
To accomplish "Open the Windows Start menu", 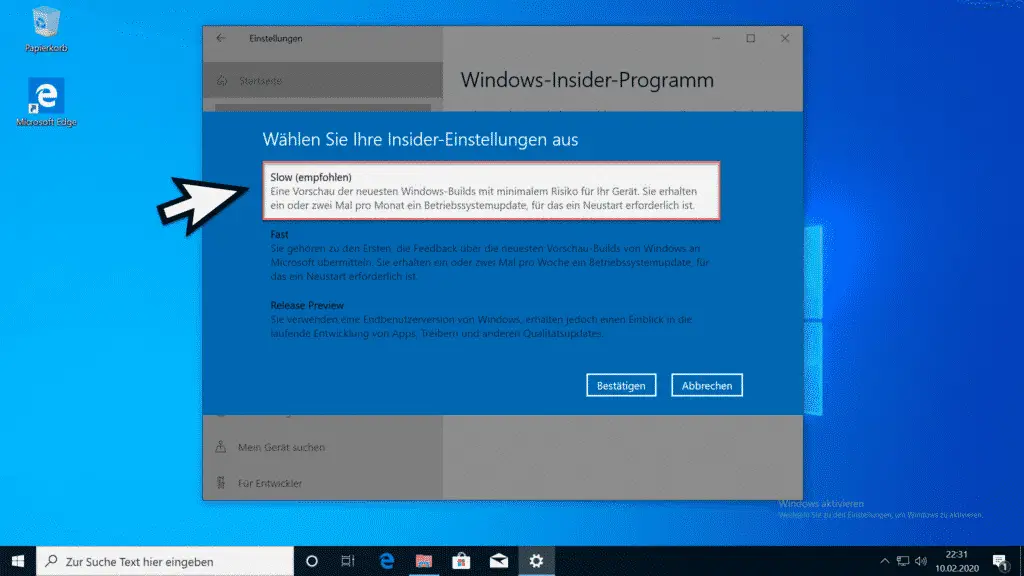I will [18, 561].
